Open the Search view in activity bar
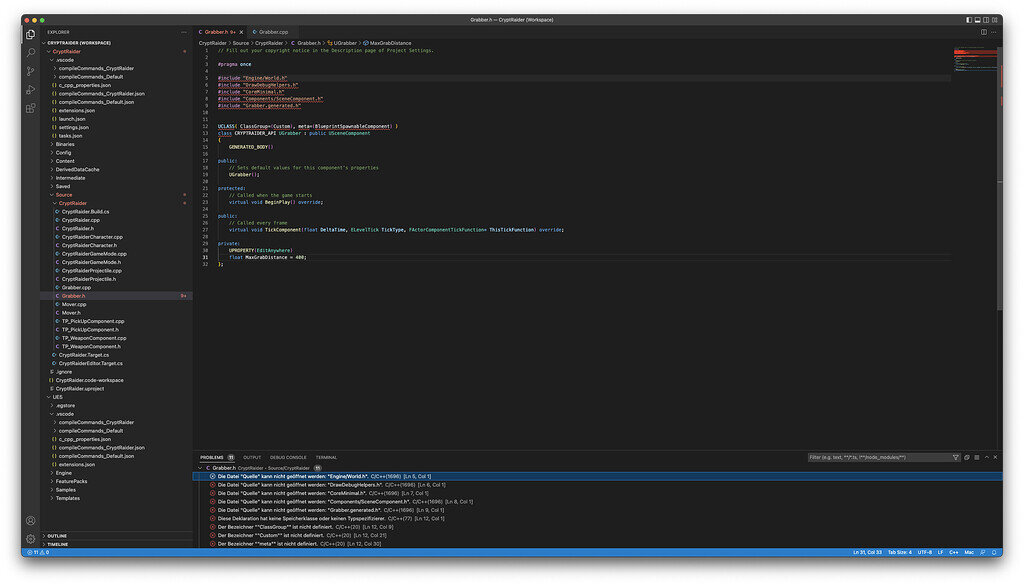This screenshot has height=585, width=1024. pyautogui.click(x=31, y=53)
